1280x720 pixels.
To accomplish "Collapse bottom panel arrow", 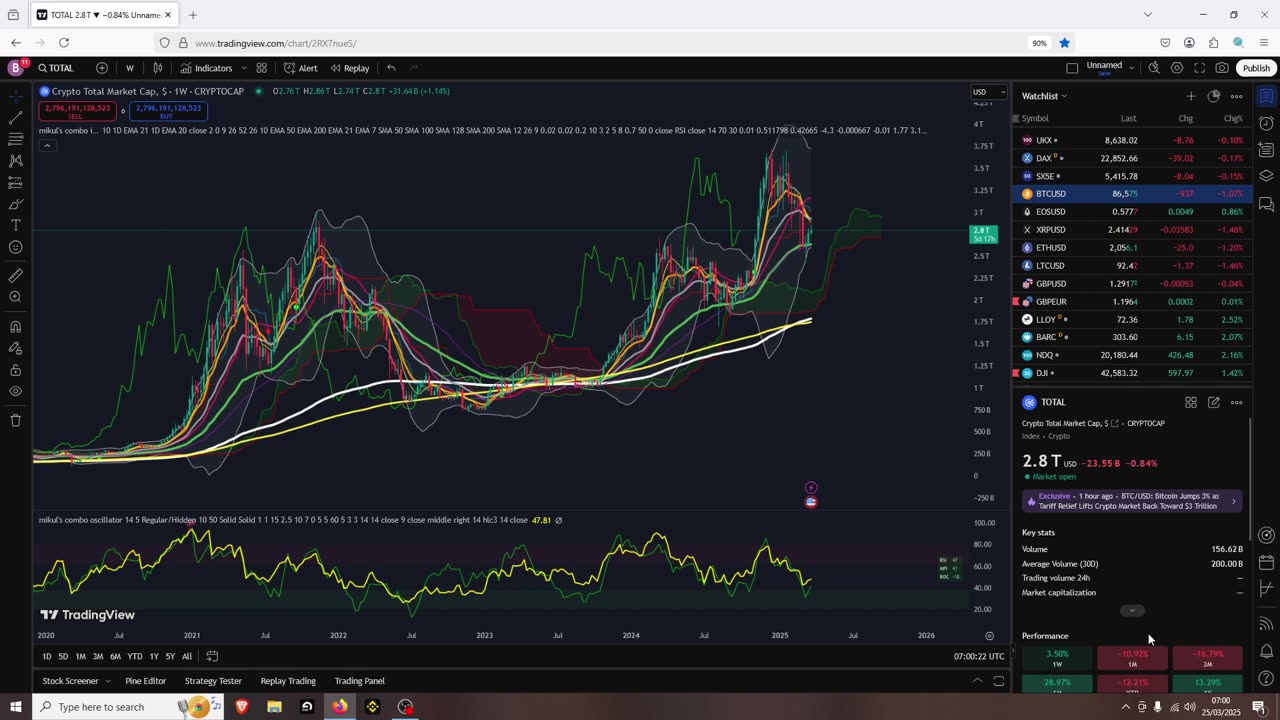I will click(977, 681).
